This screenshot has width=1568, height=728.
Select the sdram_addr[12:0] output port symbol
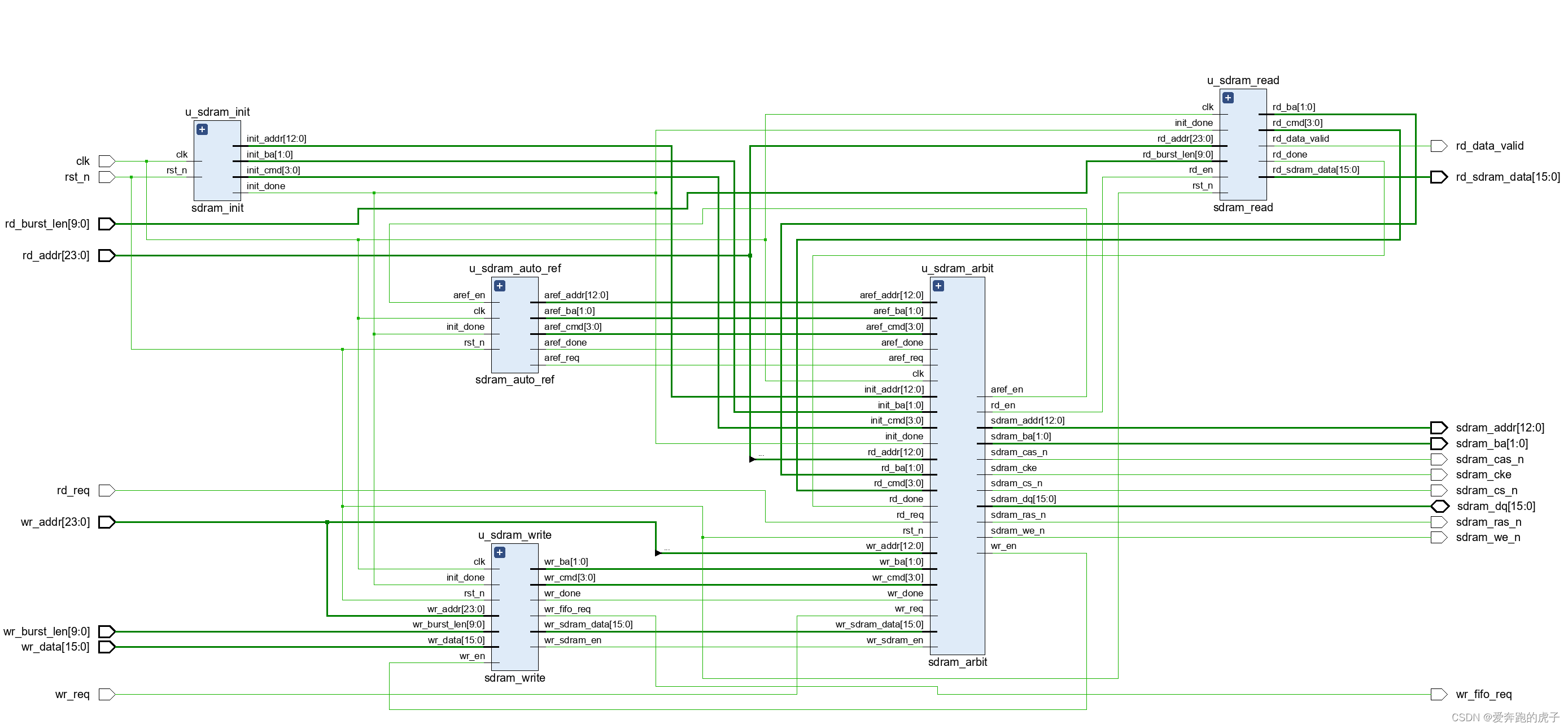tap(1439, 428)
